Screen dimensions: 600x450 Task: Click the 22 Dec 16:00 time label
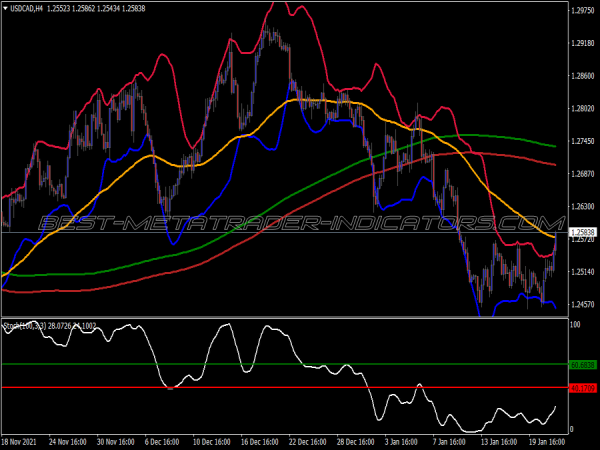click(307, 442)
